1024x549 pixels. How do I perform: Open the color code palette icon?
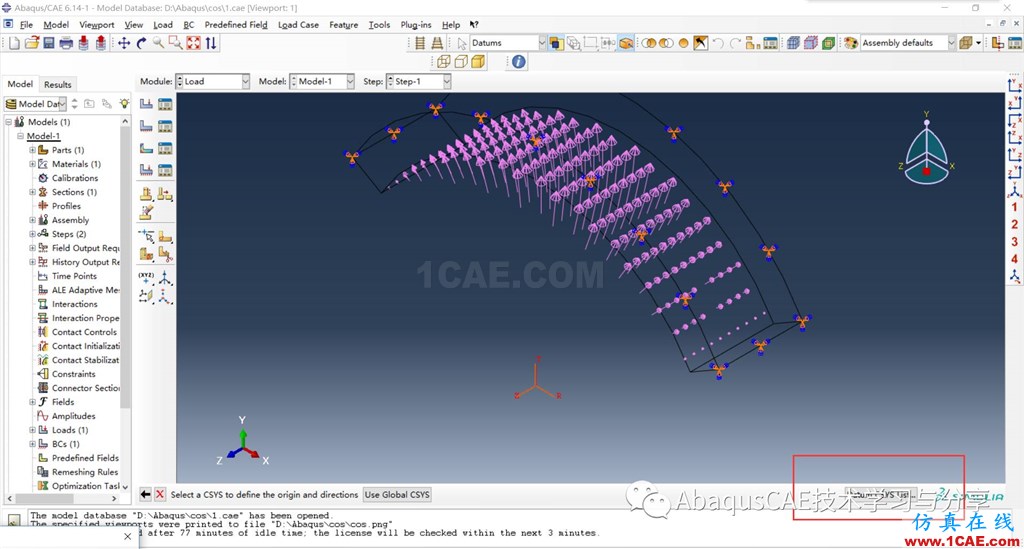coord(851,43)
